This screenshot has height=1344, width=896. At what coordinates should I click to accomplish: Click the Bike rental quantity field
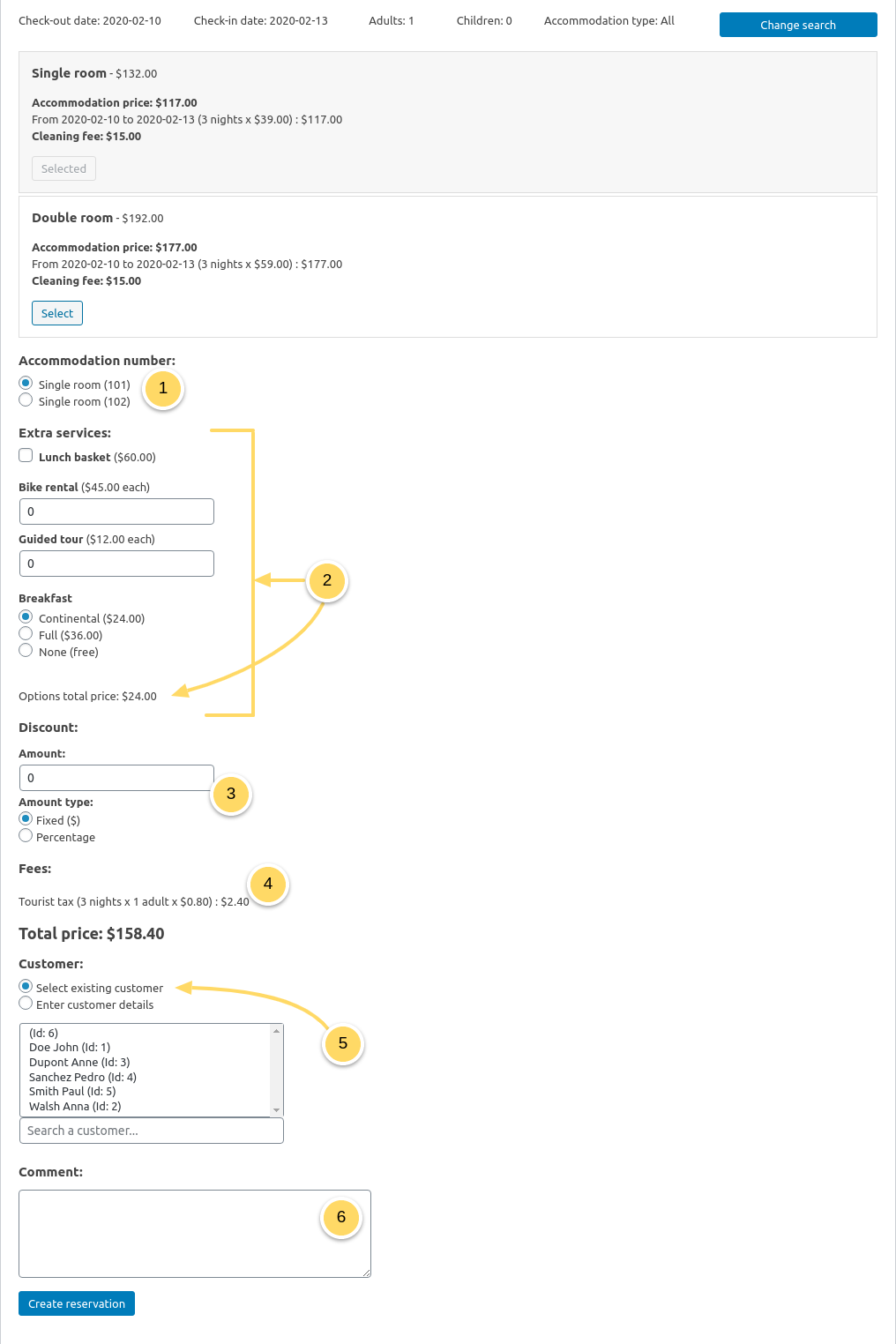coord(116,511)
